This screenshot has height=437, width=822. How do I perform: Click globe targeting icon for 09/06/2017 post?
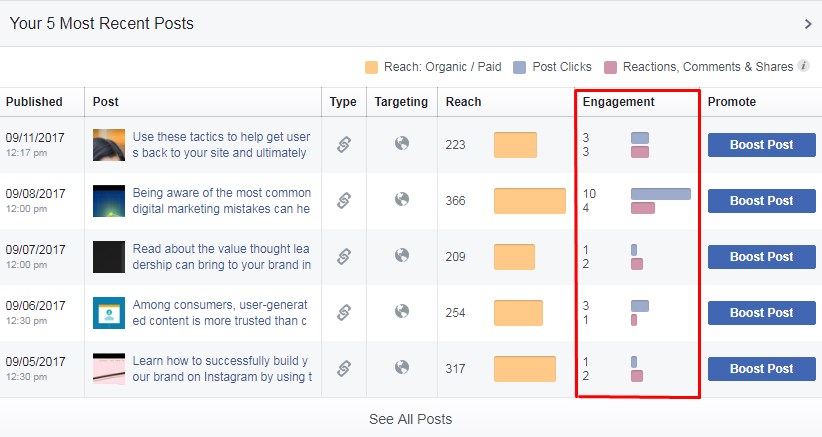[x=402, y=311]
